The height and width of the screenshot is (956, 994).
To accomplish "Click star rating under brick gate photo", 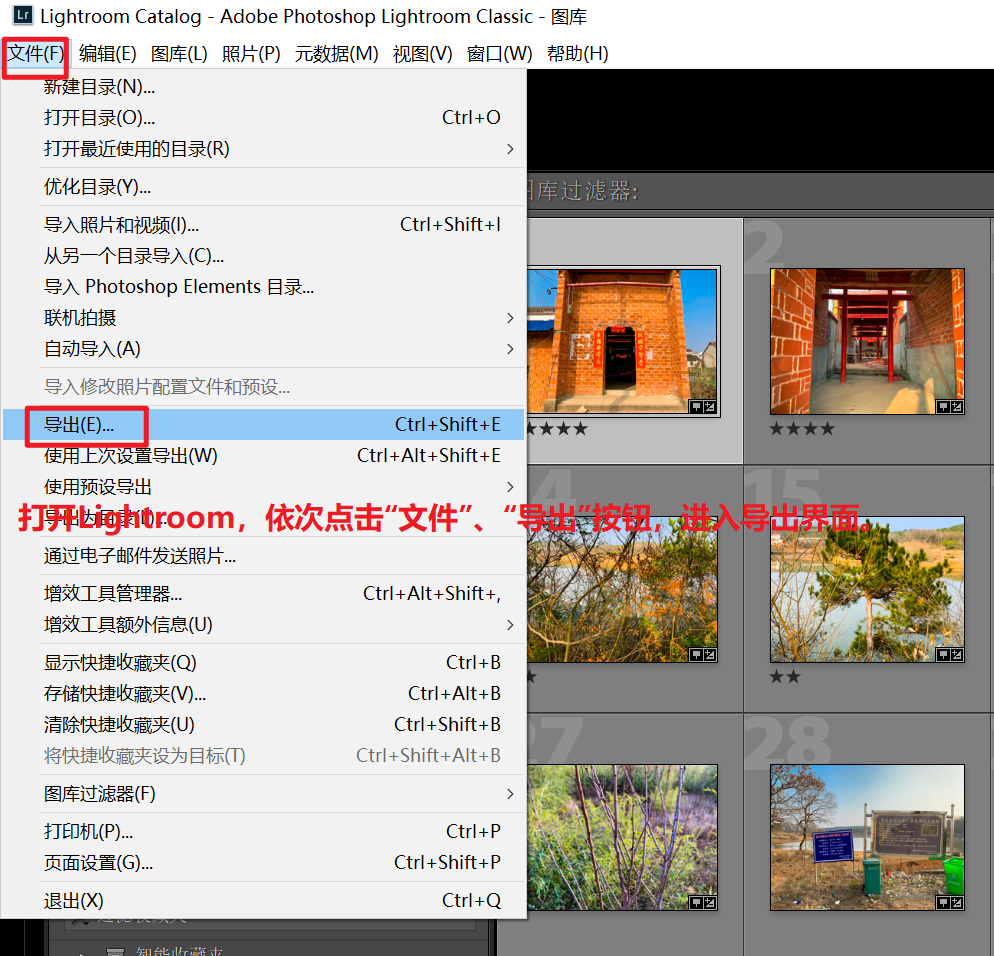I will coord(558,429).
